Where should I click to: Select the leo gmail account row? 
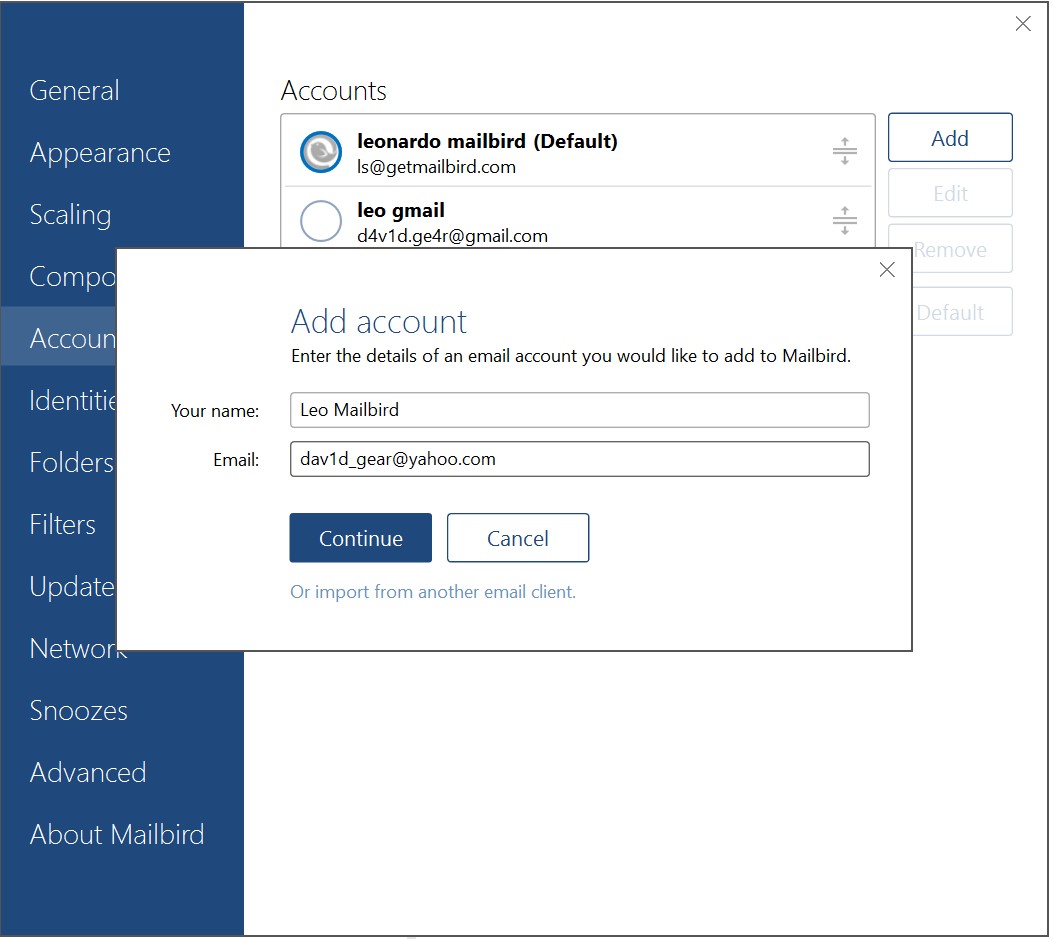coord(578,218)
